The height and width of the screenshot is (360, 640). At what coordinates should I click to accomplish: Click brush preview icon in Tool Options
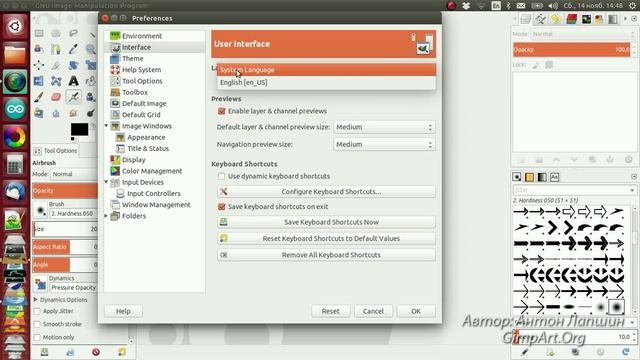pyautogui.click(x=40, y=210)
